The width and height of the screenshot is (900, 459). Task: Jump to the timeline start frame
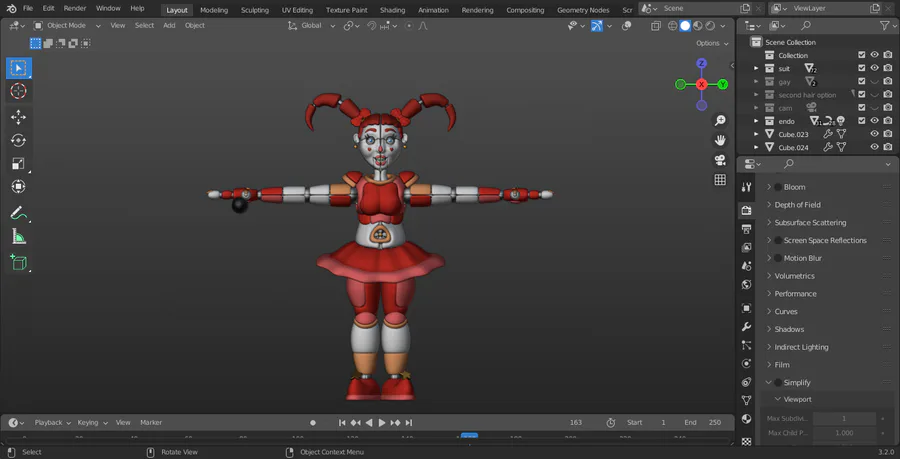click(342, 423)
